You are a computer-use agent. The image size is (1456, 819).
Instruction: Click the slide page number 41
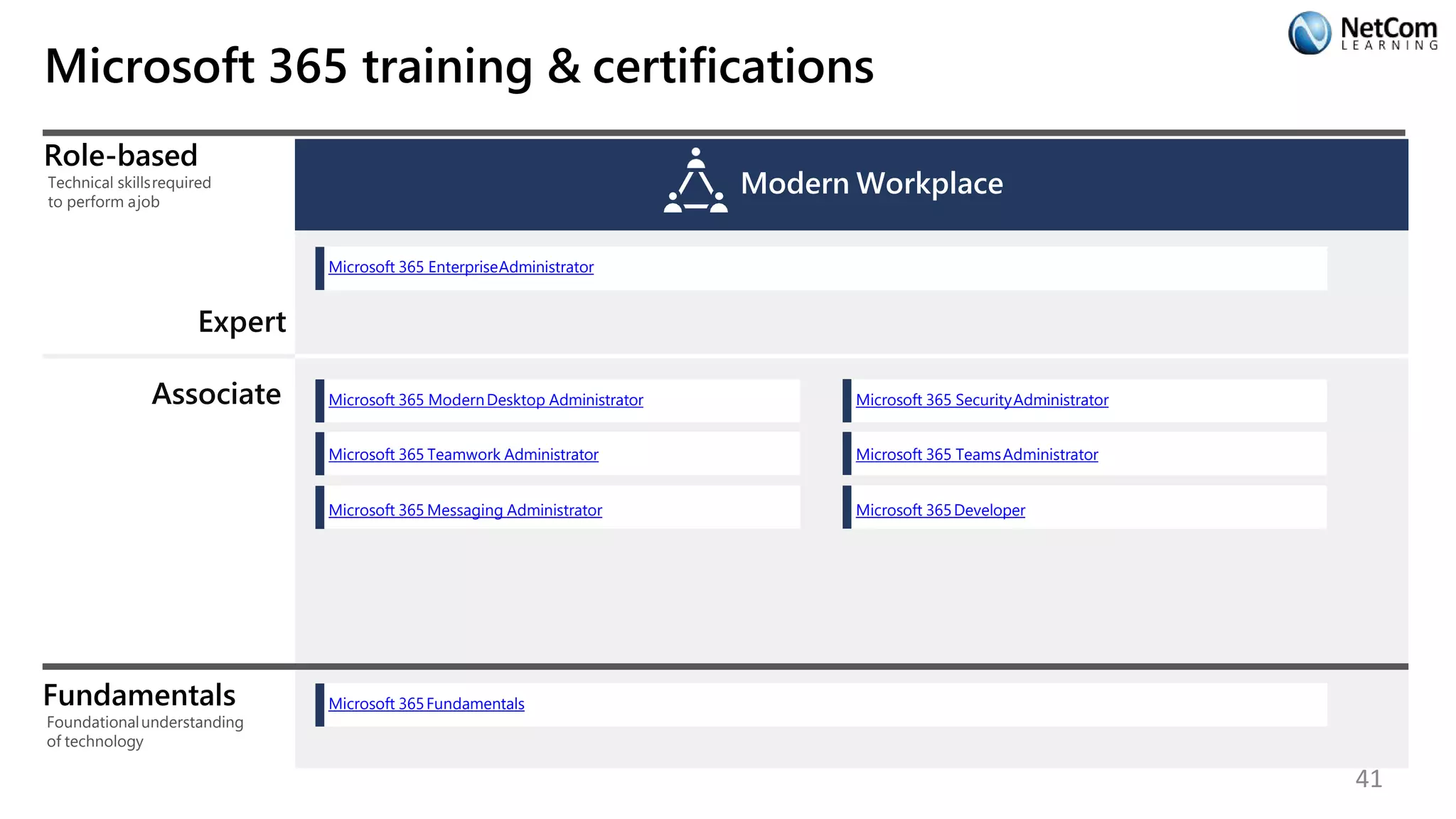[x=1369, y=779]
